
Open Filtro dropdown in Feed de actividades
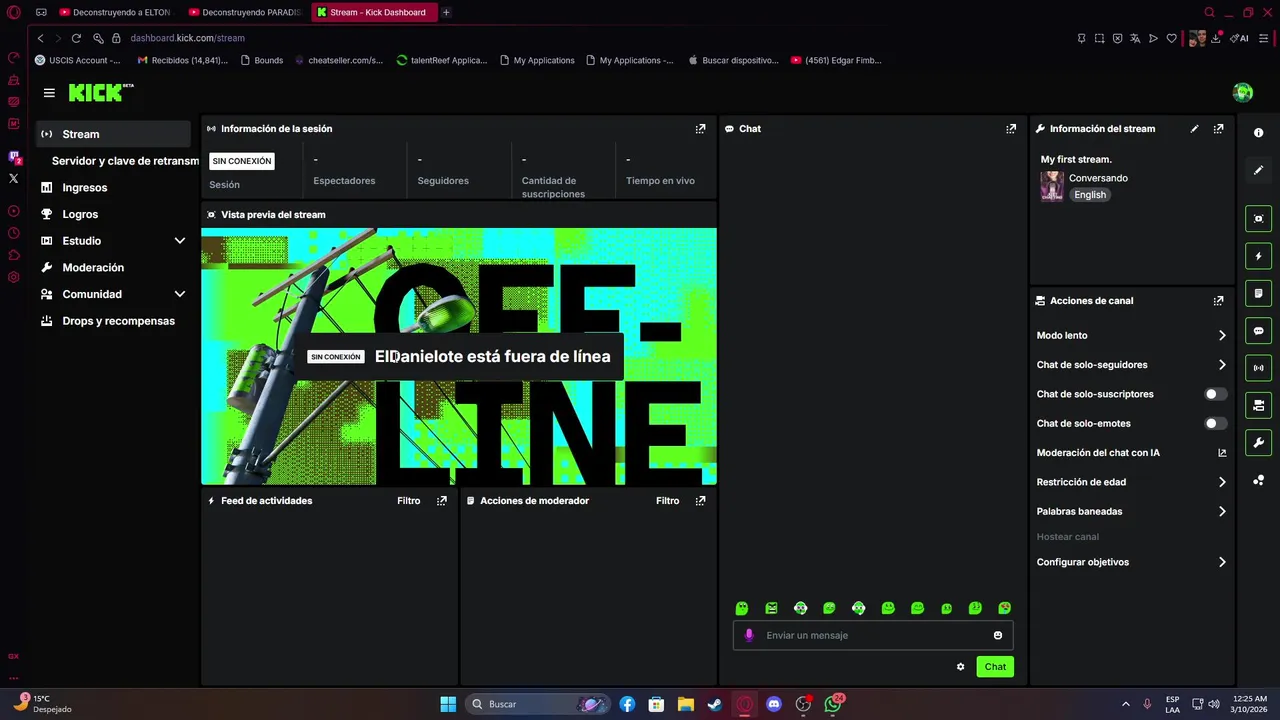409,501
